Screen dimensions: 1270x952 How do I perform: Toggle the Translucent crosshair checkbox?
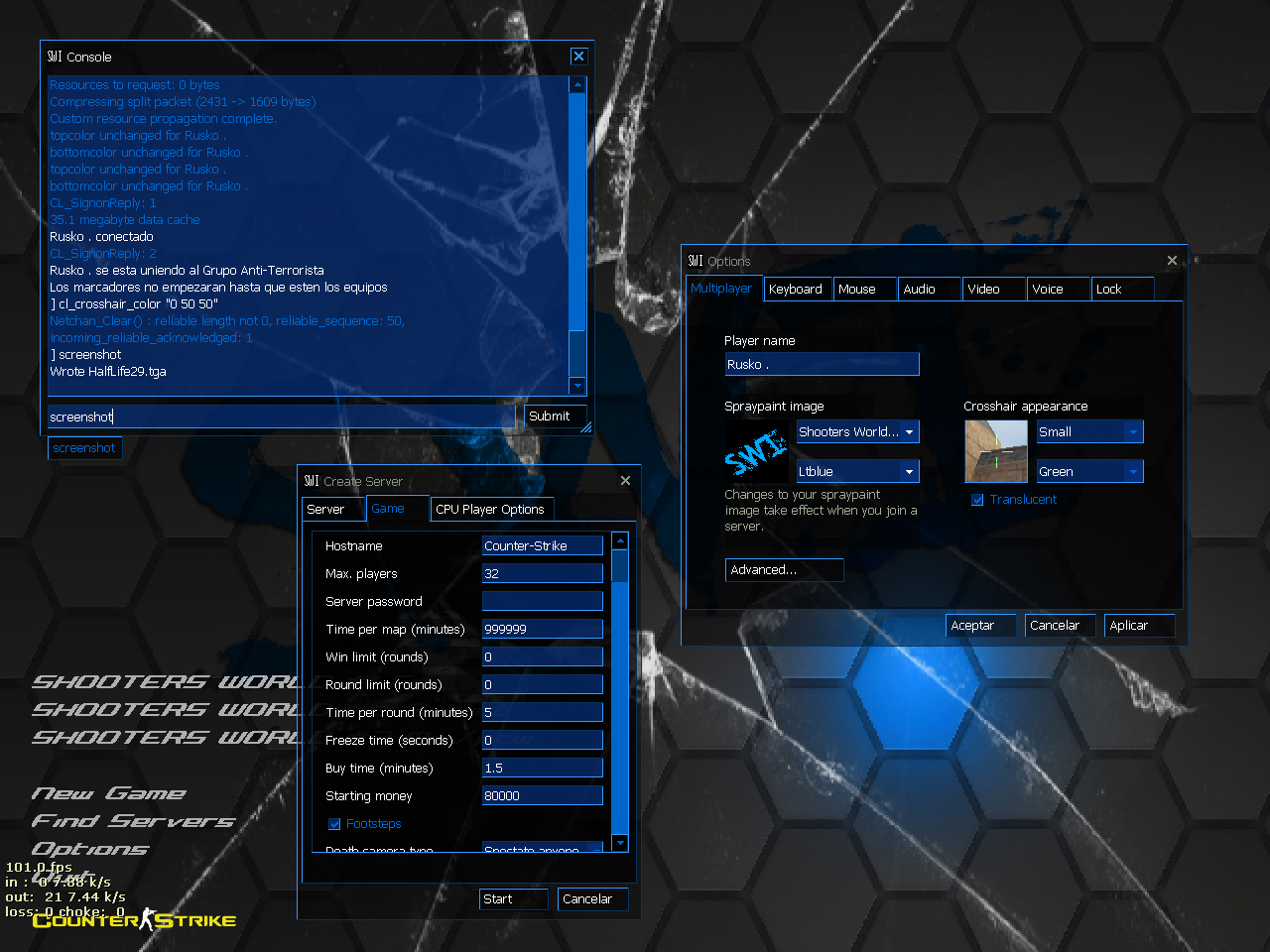coord(977,500)
